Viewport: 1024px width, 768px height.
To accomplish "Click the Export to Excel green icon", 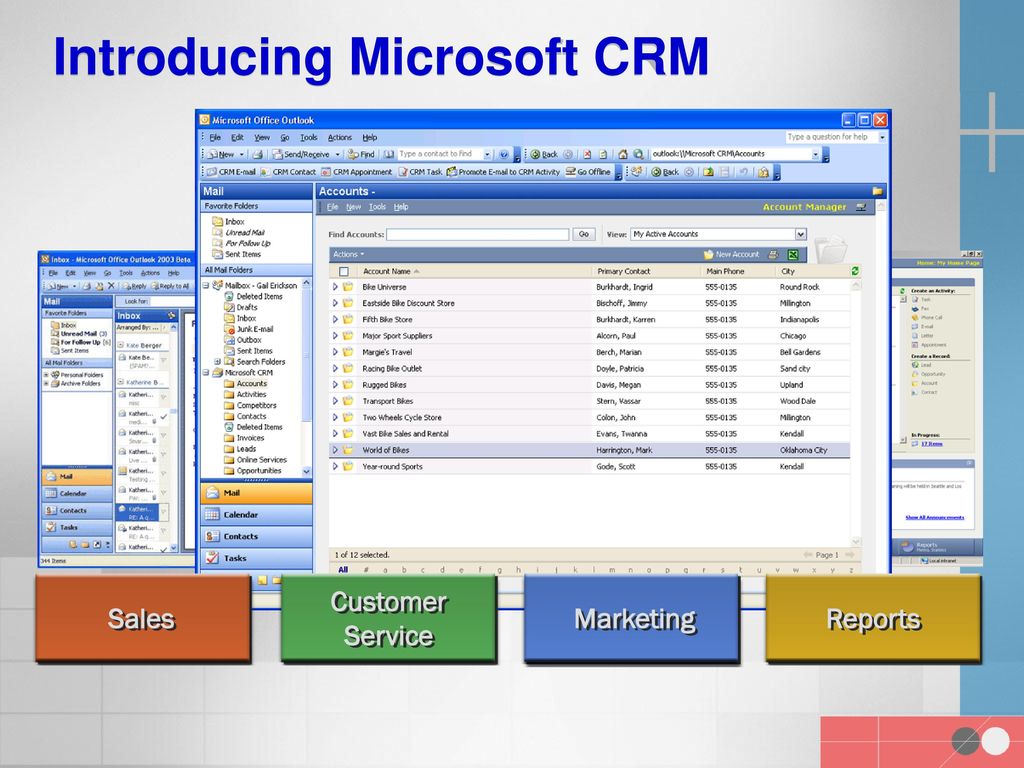I will (793, 255).
